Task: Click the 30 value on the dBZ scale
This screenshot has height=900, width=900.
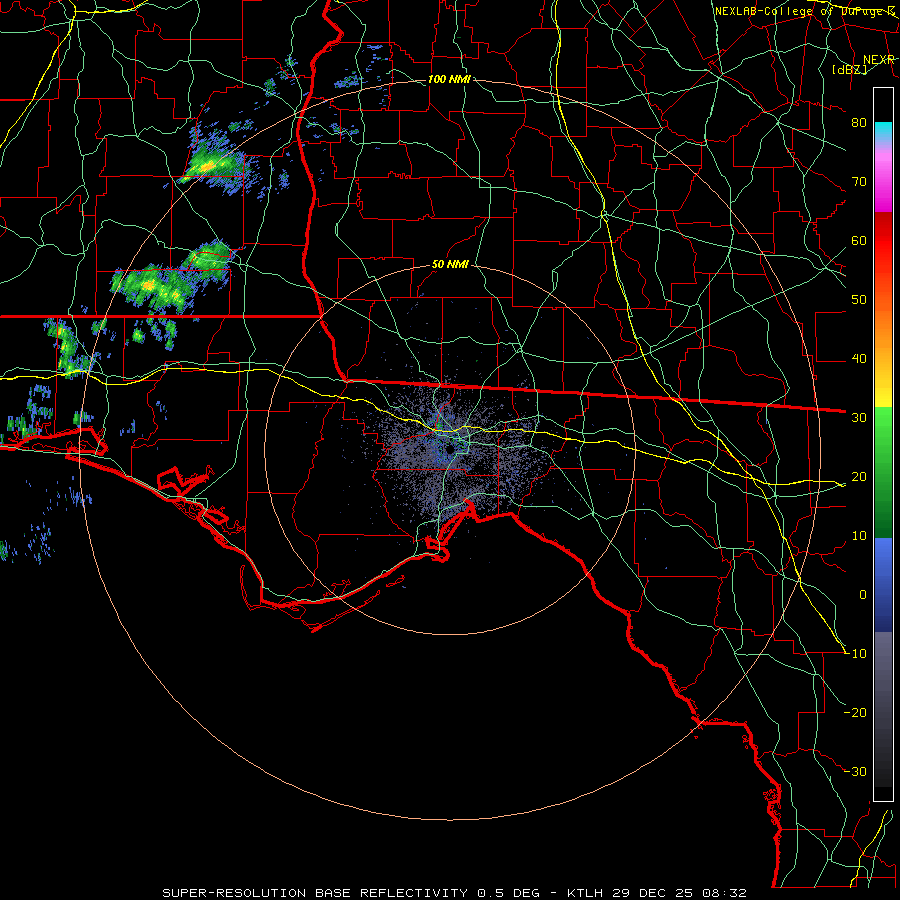Action: coord(859,418)
